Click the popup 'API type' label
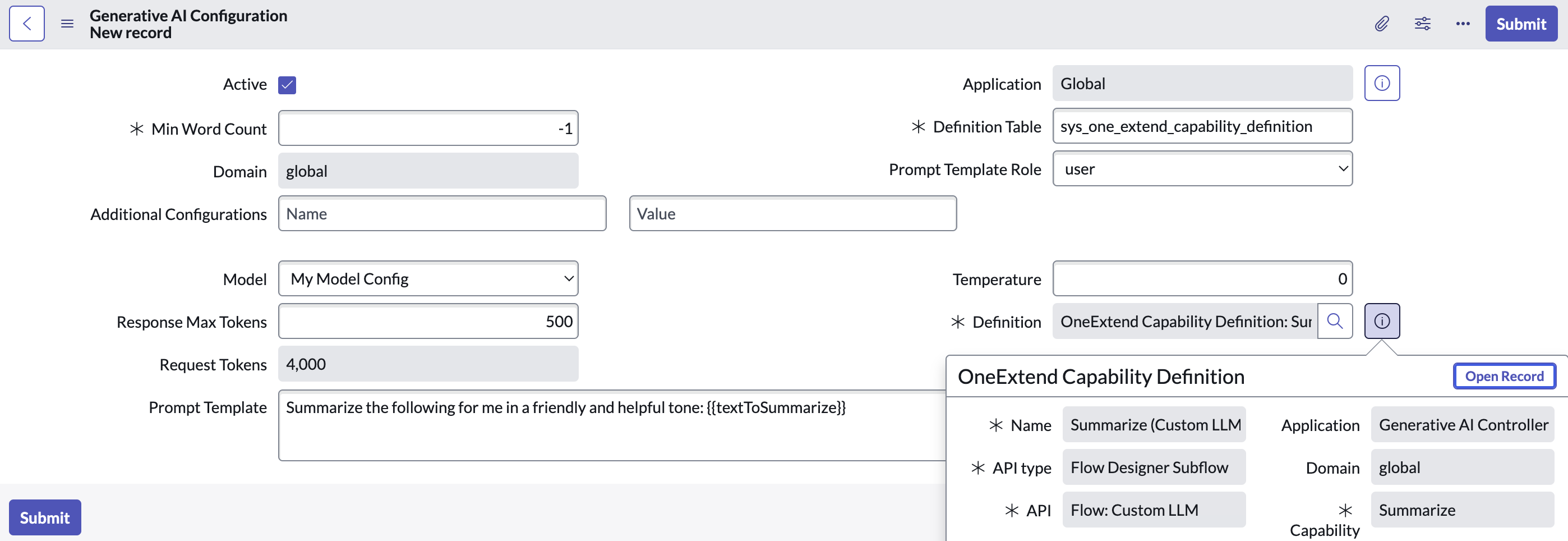 1021,467
